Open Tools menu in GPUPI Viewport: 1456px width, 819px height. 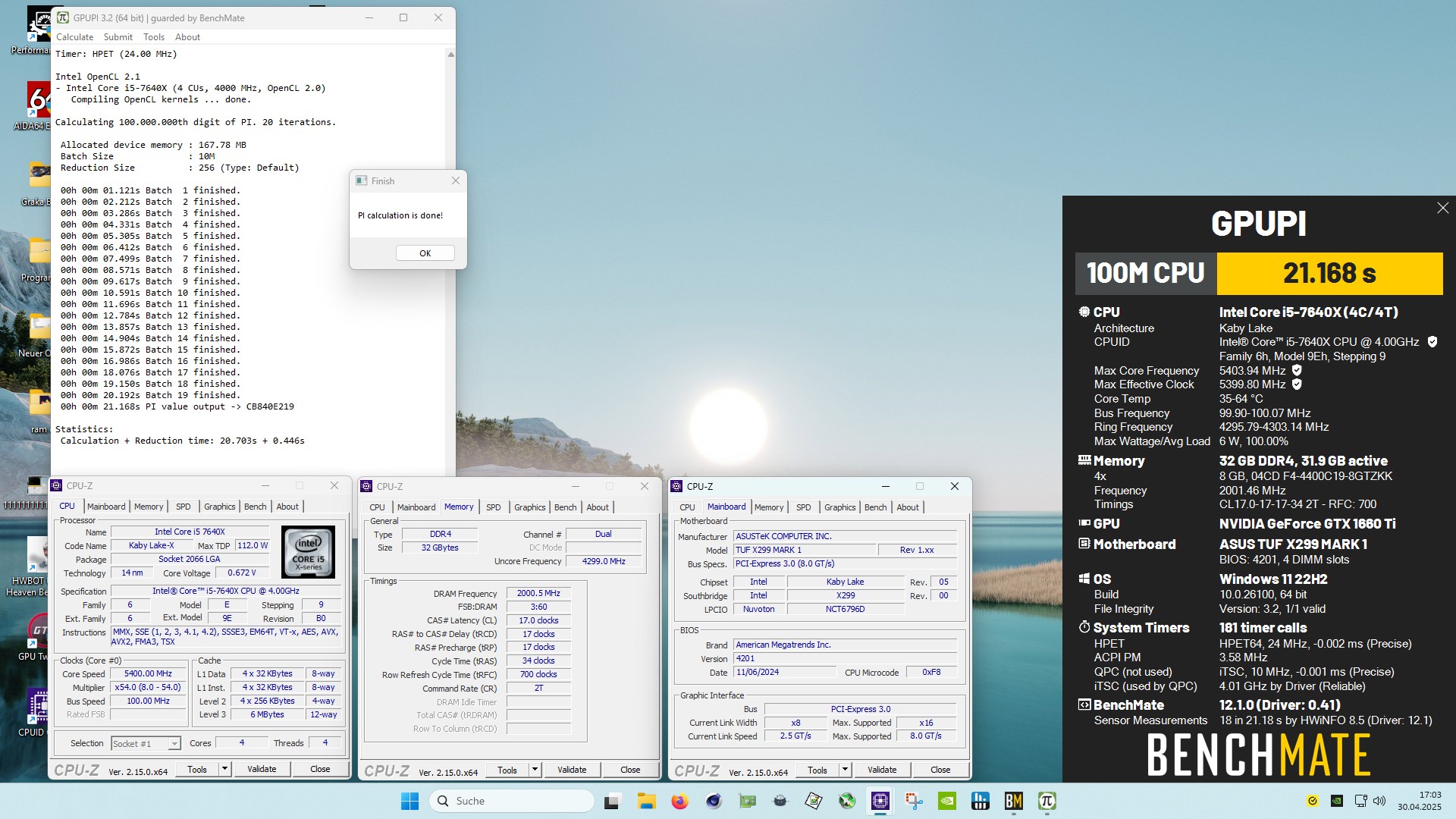point(154,37)
